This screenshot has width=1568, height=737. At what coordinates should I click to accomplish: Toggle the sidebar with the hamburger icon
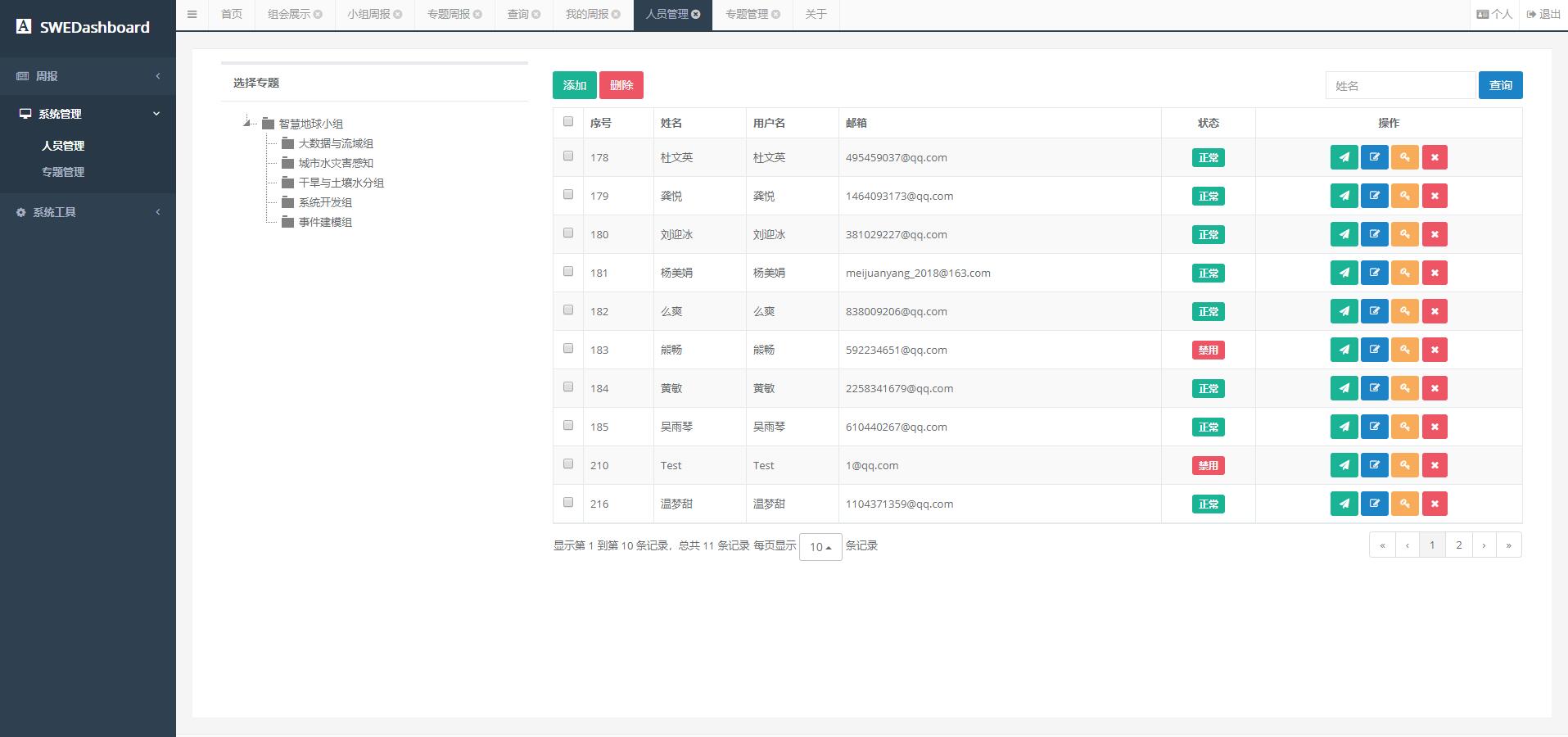click(192, 14)
